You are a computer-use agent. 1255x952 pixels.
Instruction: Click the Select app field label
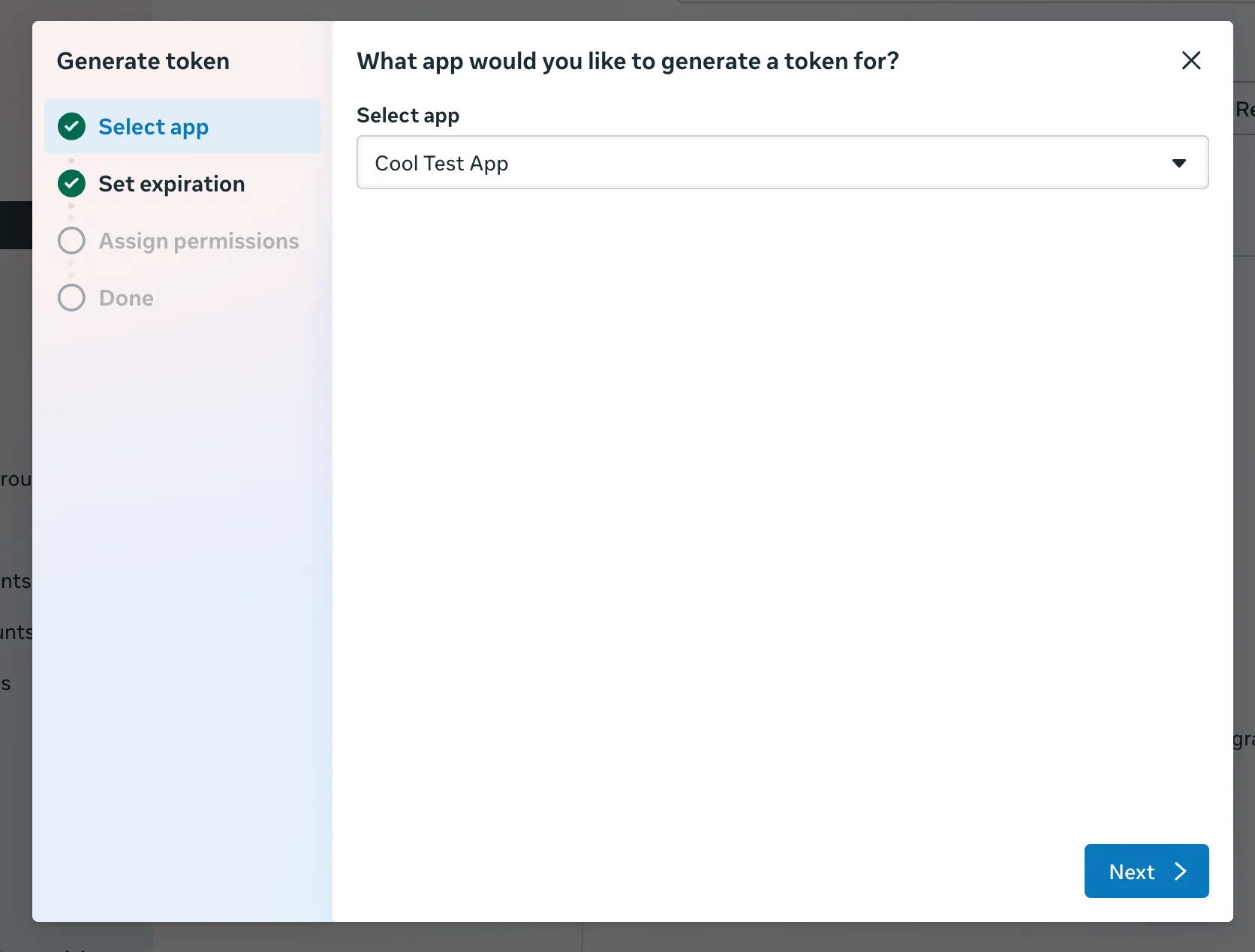[x=408, y=116]
